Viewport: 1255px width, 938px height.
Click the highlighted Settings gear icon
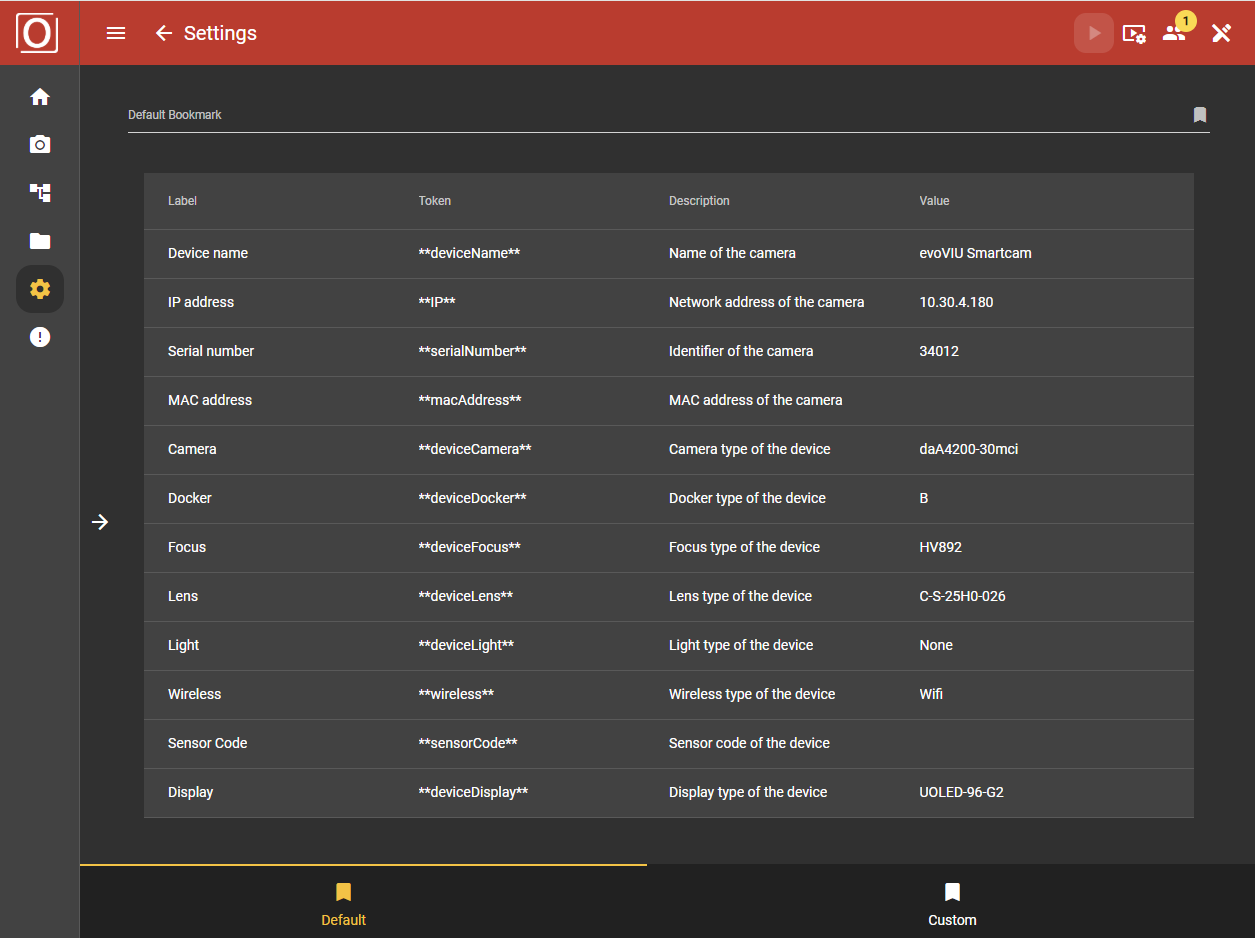40,288
